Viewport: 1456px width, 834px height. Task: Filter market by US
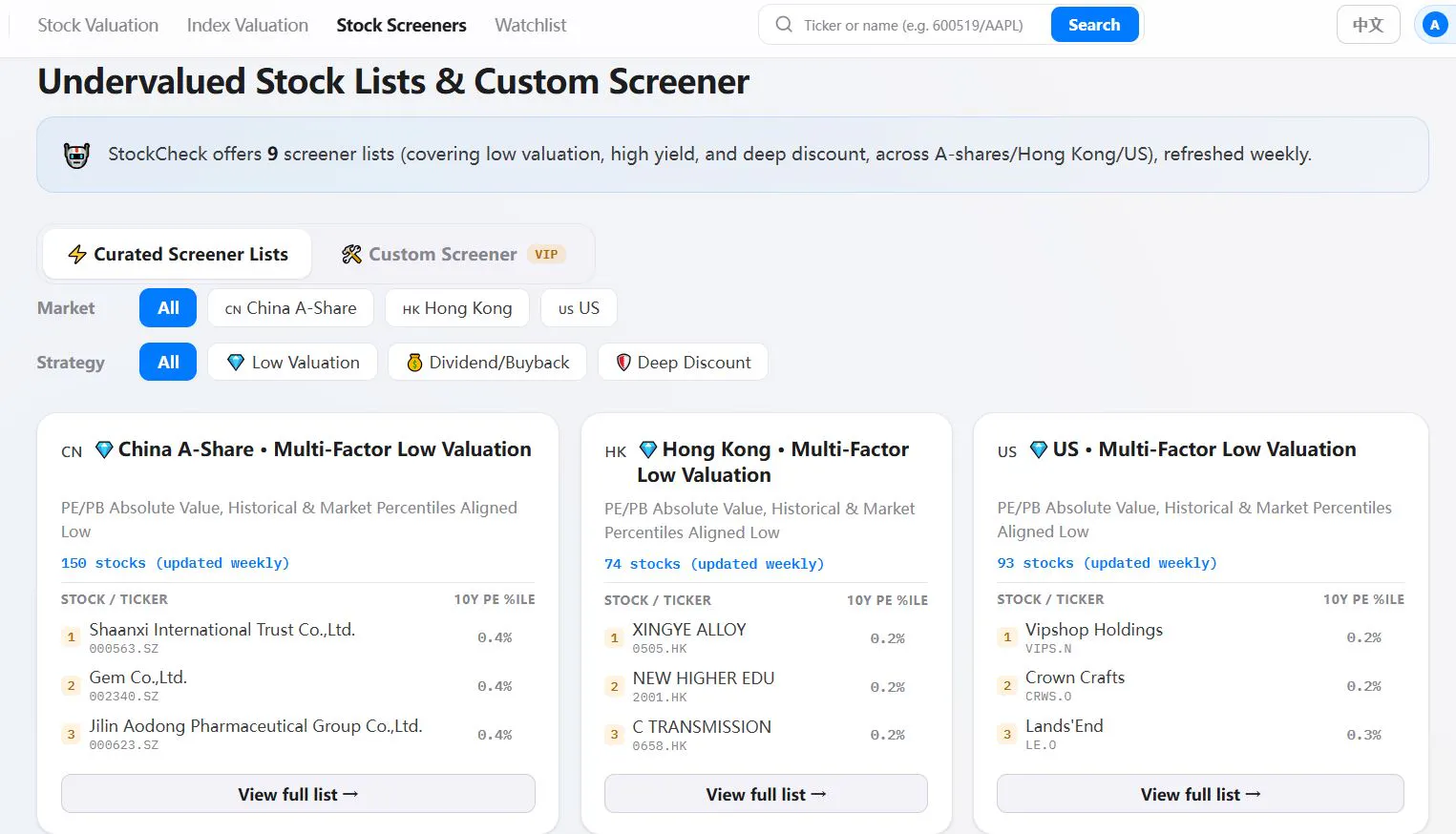coord(579,308)
